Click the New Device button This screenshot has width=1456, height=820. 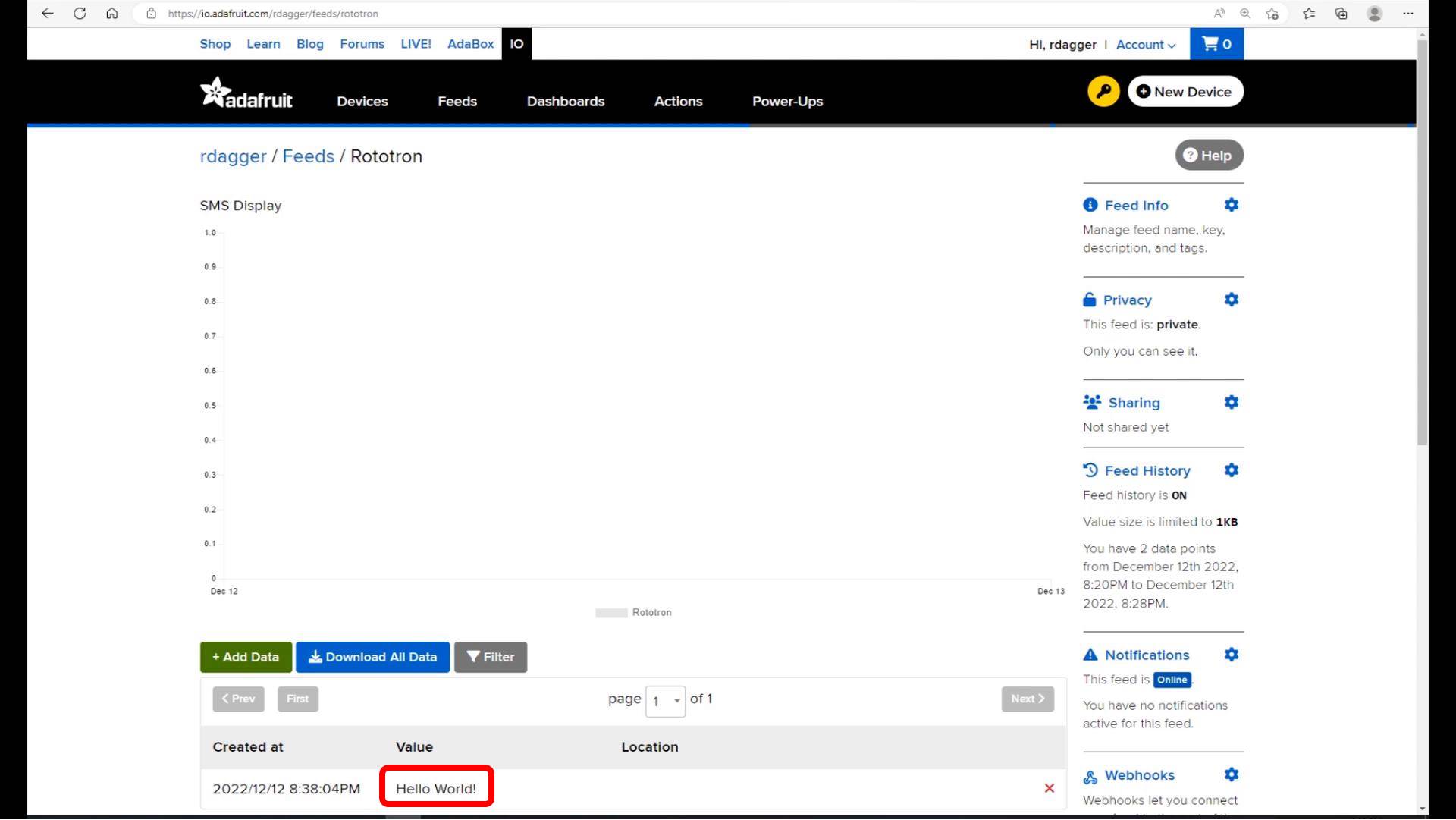click(1185, 92)
